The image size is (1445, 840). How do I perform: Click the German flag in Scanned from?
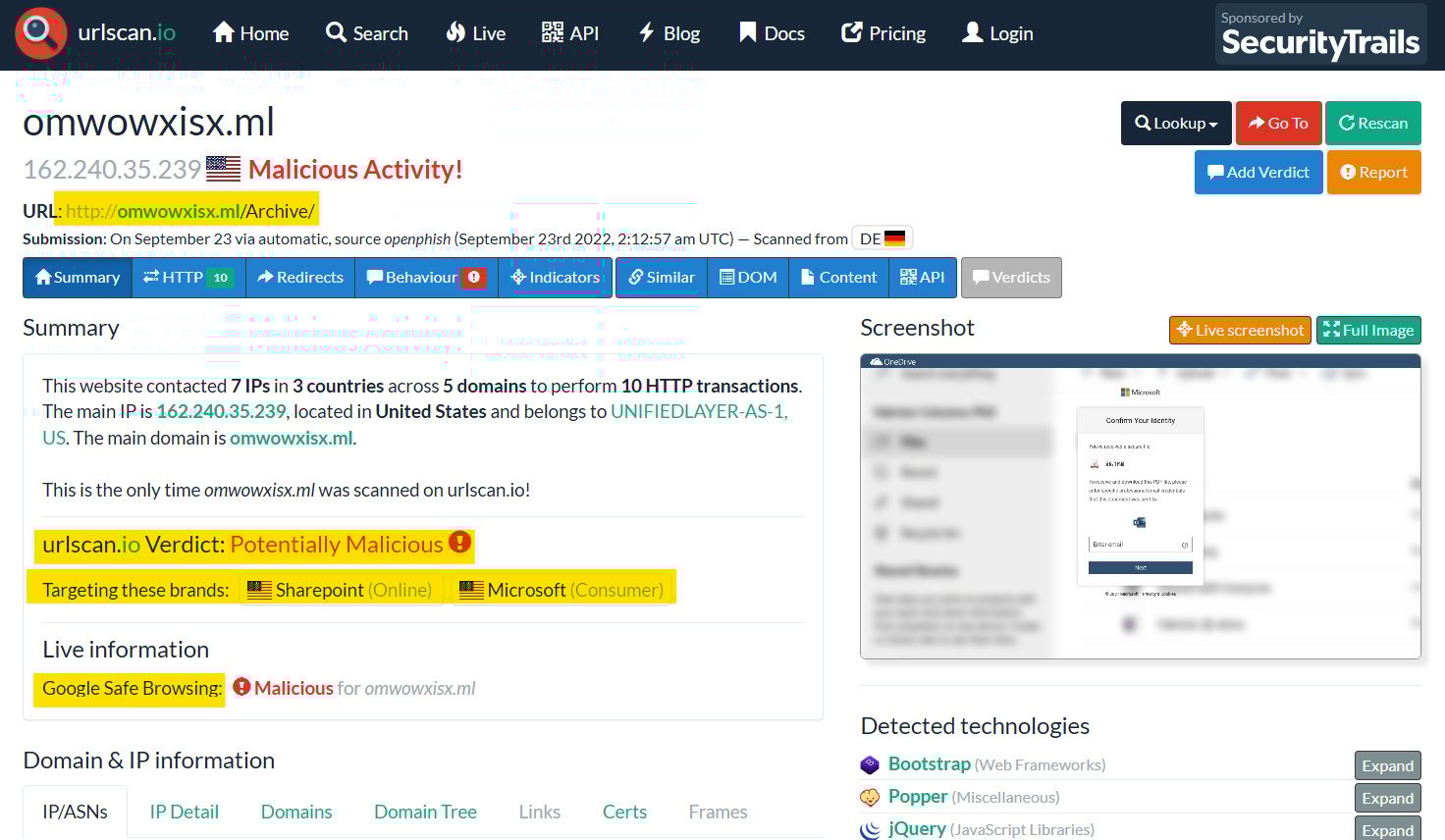pyautogui.click(x=894, y=238)
